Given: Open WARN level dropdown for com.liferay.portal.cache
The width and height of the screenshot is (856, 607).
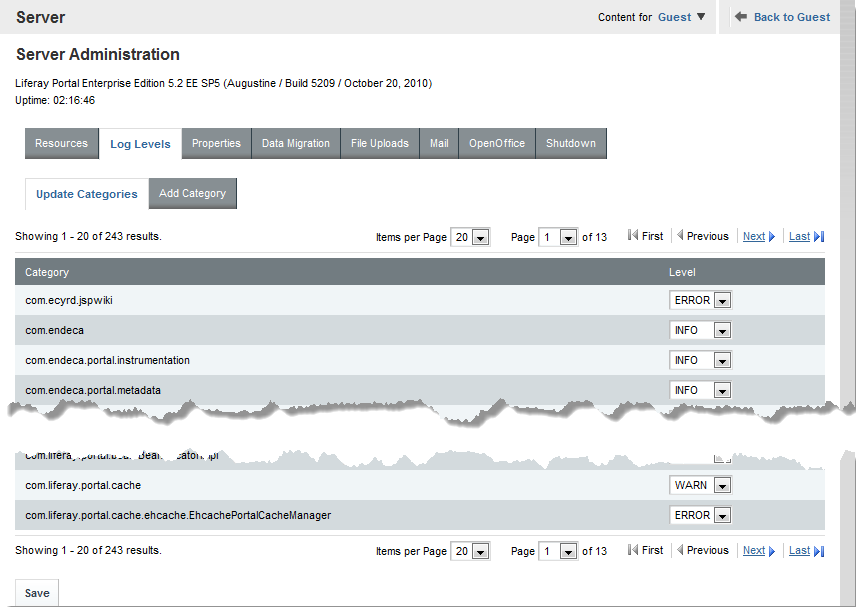Looking at the screenshot, I should click(x=700, y=485).
